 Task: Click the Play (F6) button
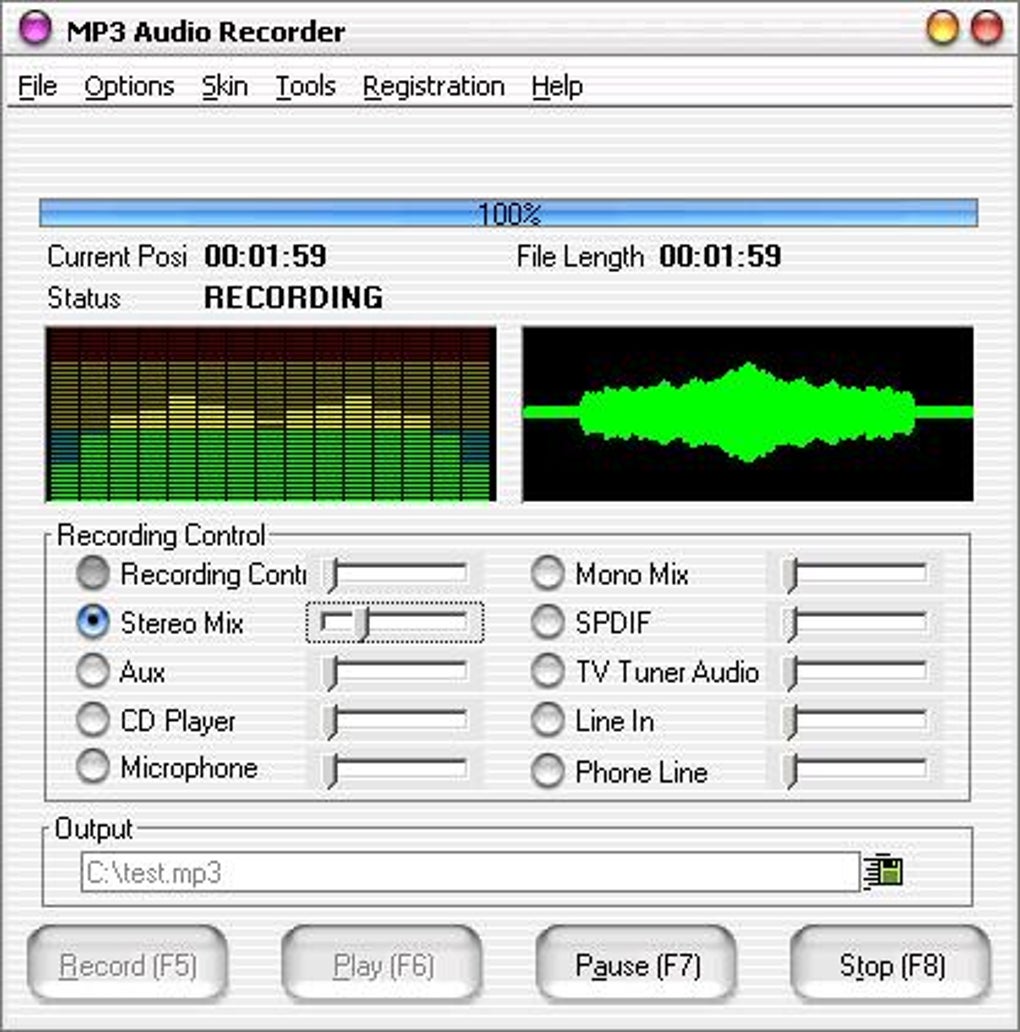coord(382,965)
